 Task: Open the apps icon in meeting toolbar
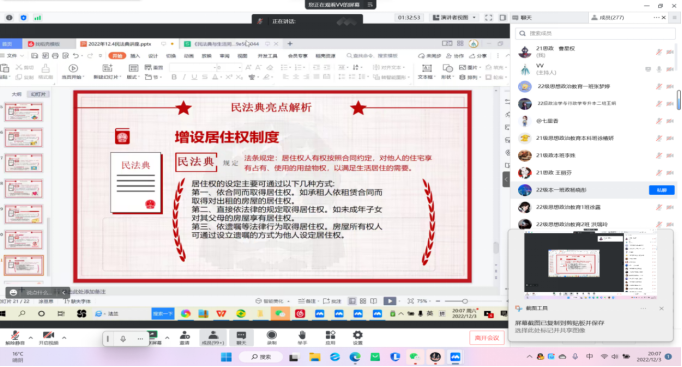tap(330, 337)
